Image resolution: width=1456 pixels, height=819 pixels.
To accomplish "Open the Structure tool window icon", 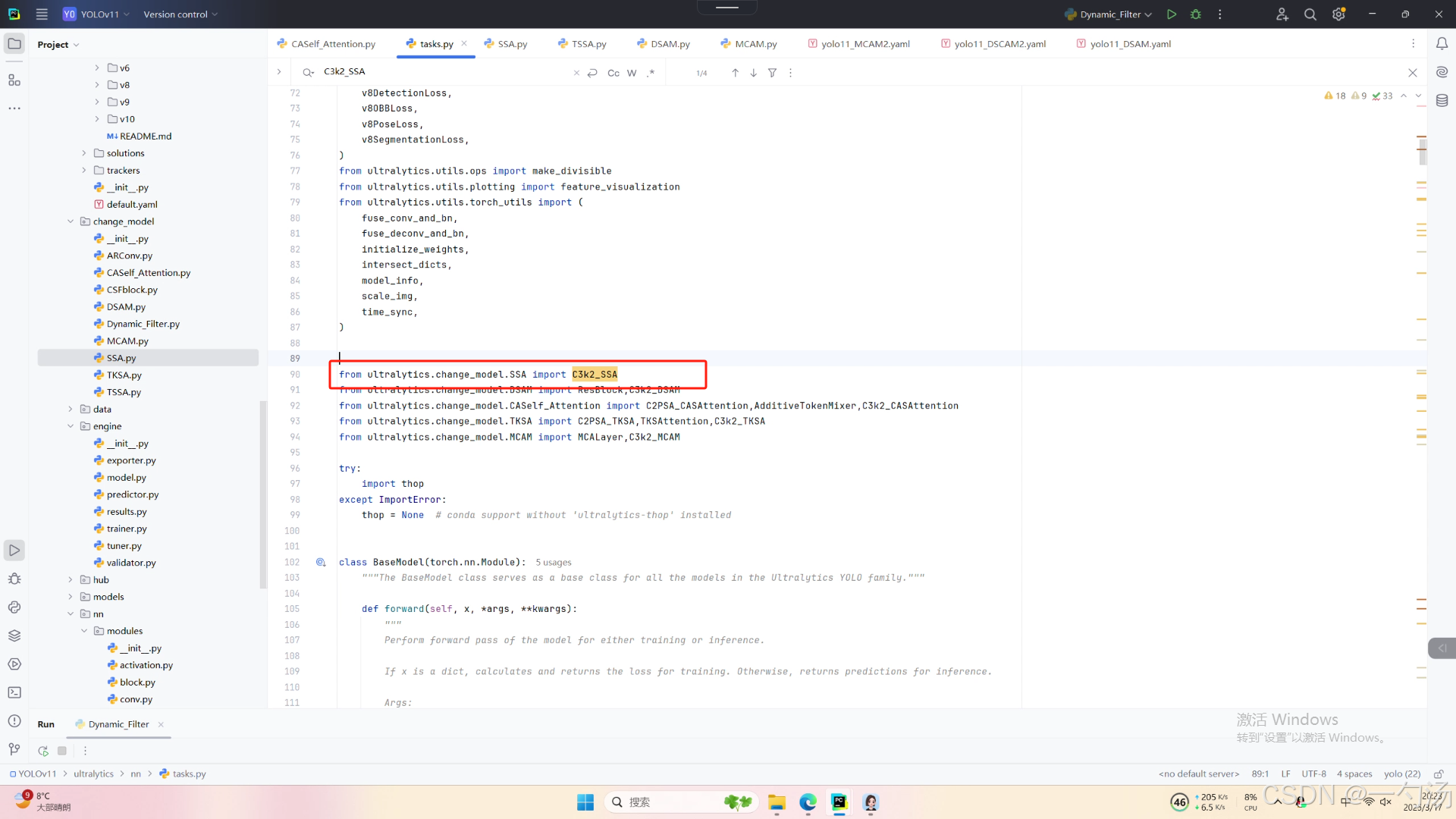I will tap(14, 80).
